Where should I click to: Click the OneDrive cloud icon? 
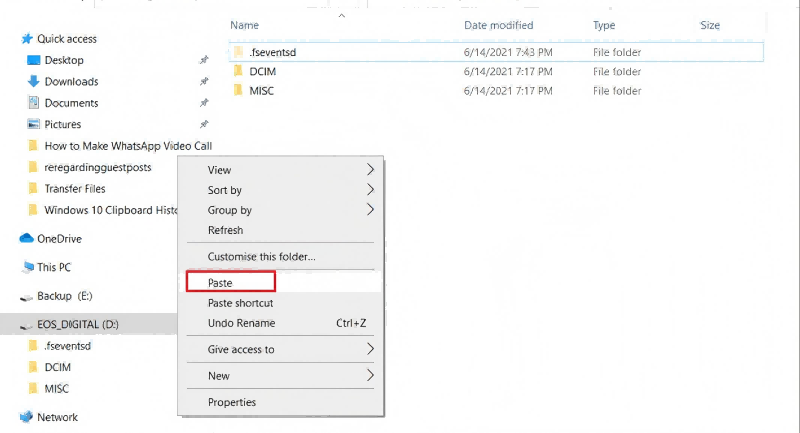(26, 238)
